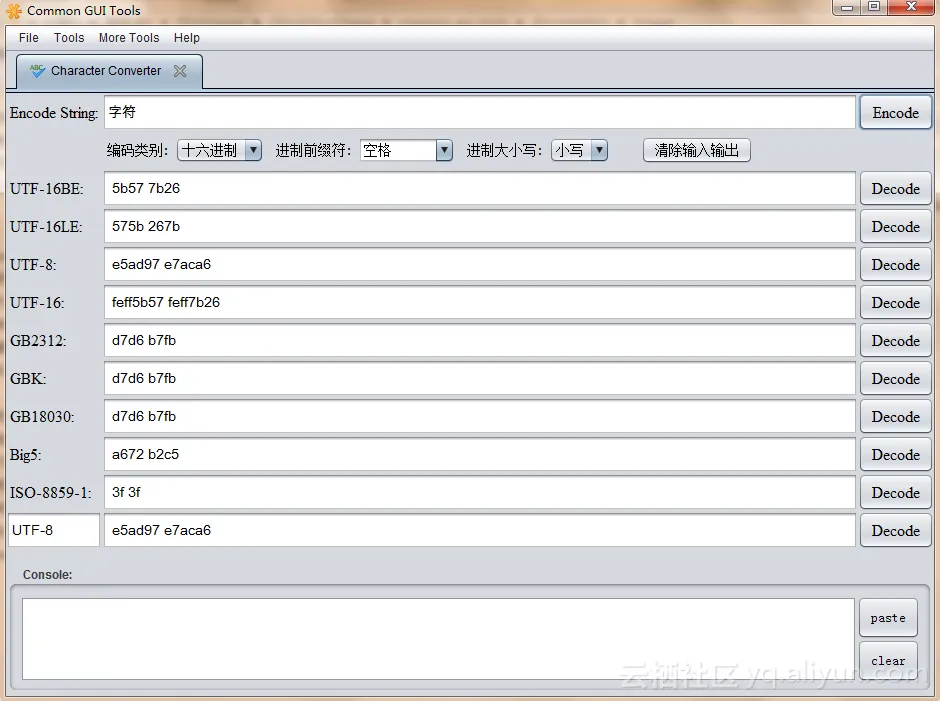Open the More Tools menu

(129, 38)
